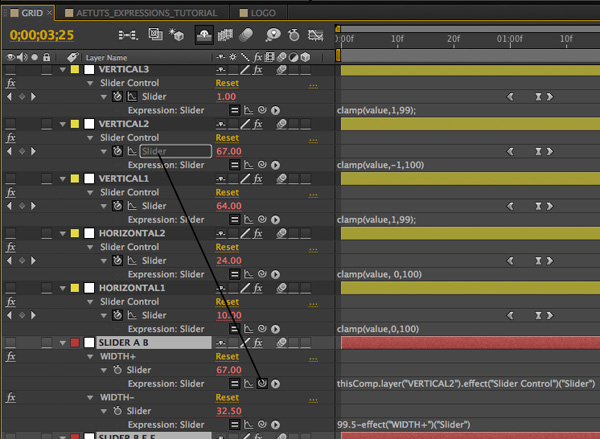Click expression pick whip for VERTICAL3 Slider
The image size is (600, 439).
coord(262,110)
